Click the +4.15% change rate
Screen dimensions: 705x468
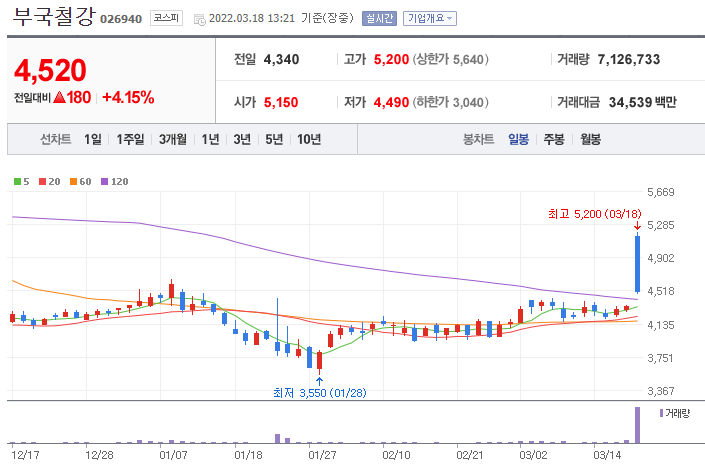tap(129, 98)
